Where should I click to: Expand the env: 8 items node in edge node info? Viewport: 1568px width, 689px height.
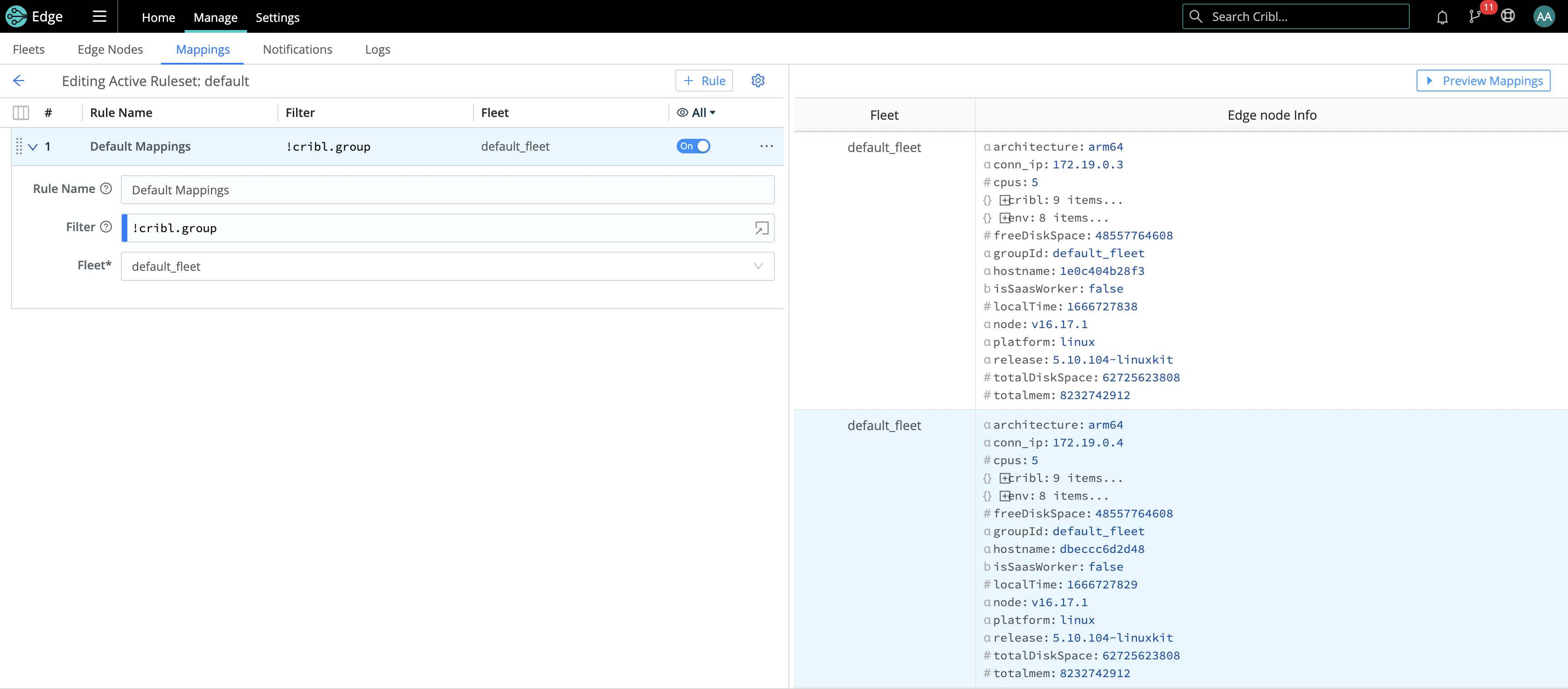click(x=1005, y=217)
